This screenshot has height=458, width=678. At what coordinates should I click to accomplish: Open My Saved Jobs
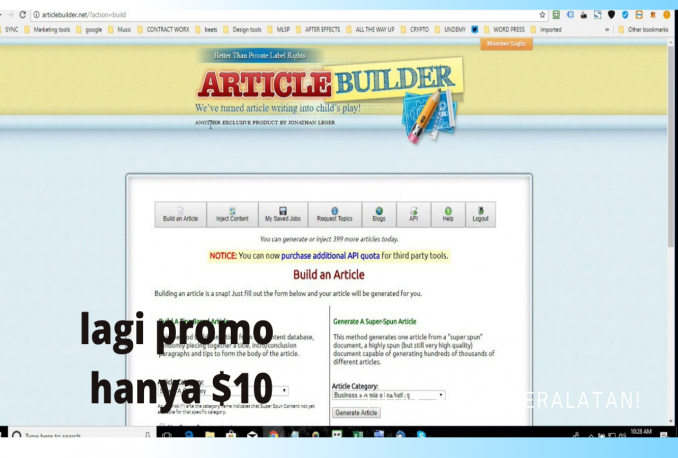(283, 214)
